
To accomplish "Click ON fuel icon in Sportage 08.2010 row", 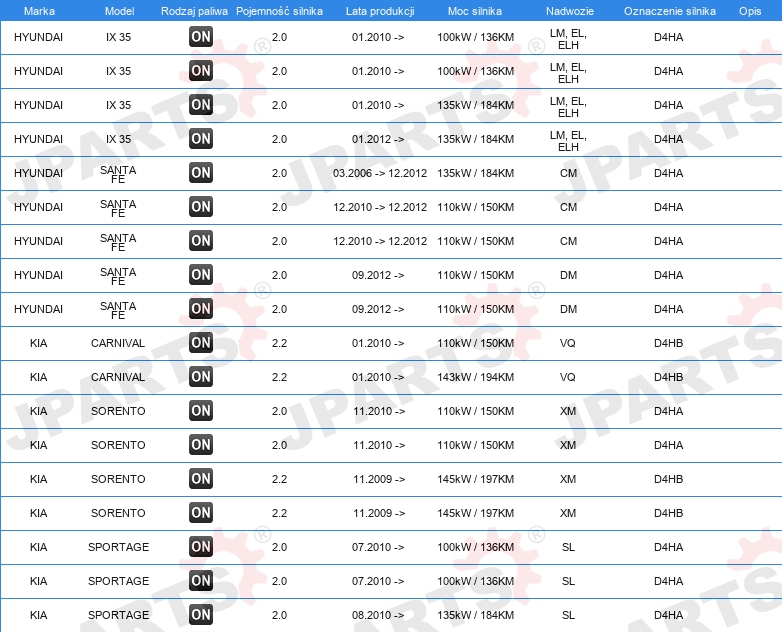I will tap(201, 615).
